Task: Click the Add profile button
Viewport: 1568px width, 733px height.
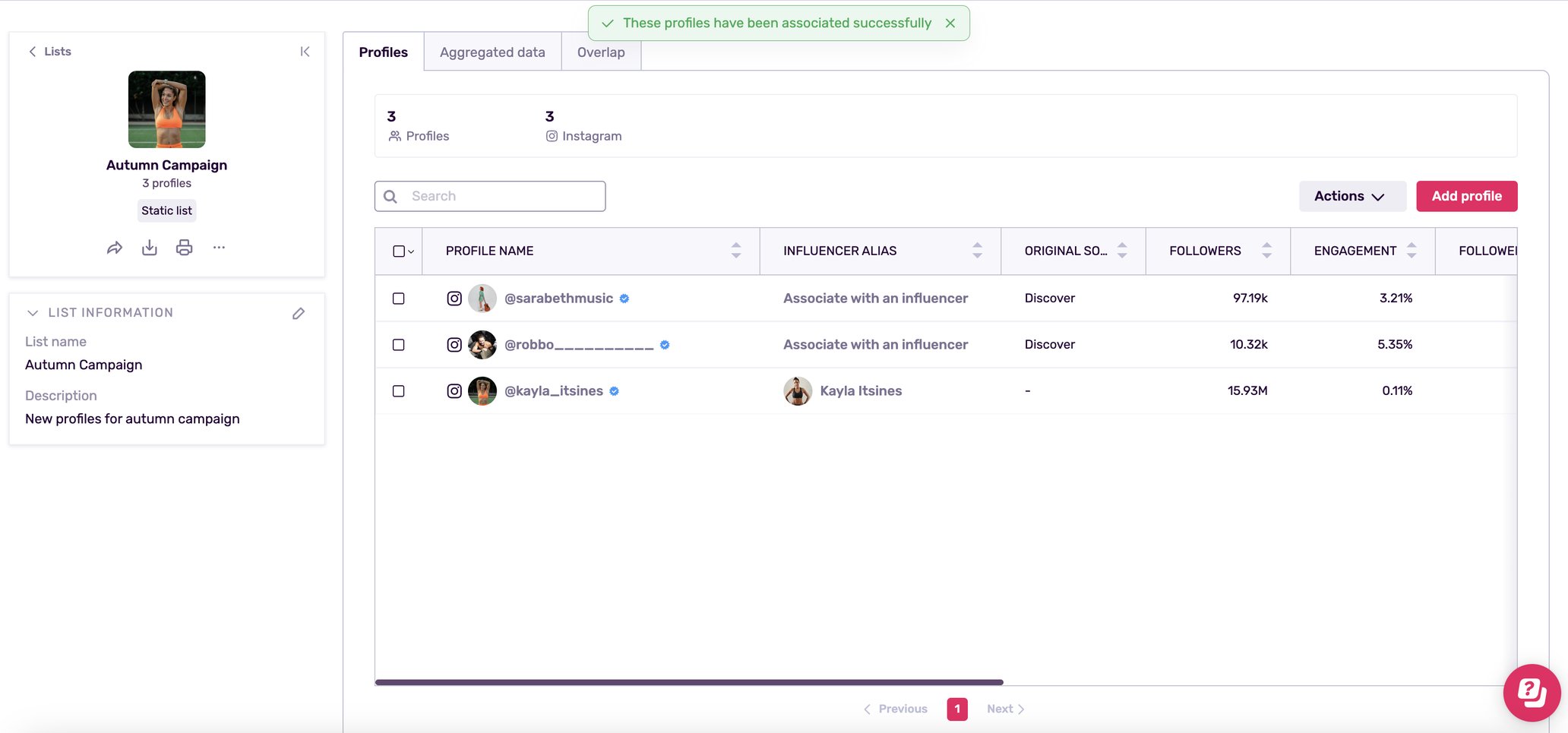Action: pyautogui.click(x=1466, y=196)
